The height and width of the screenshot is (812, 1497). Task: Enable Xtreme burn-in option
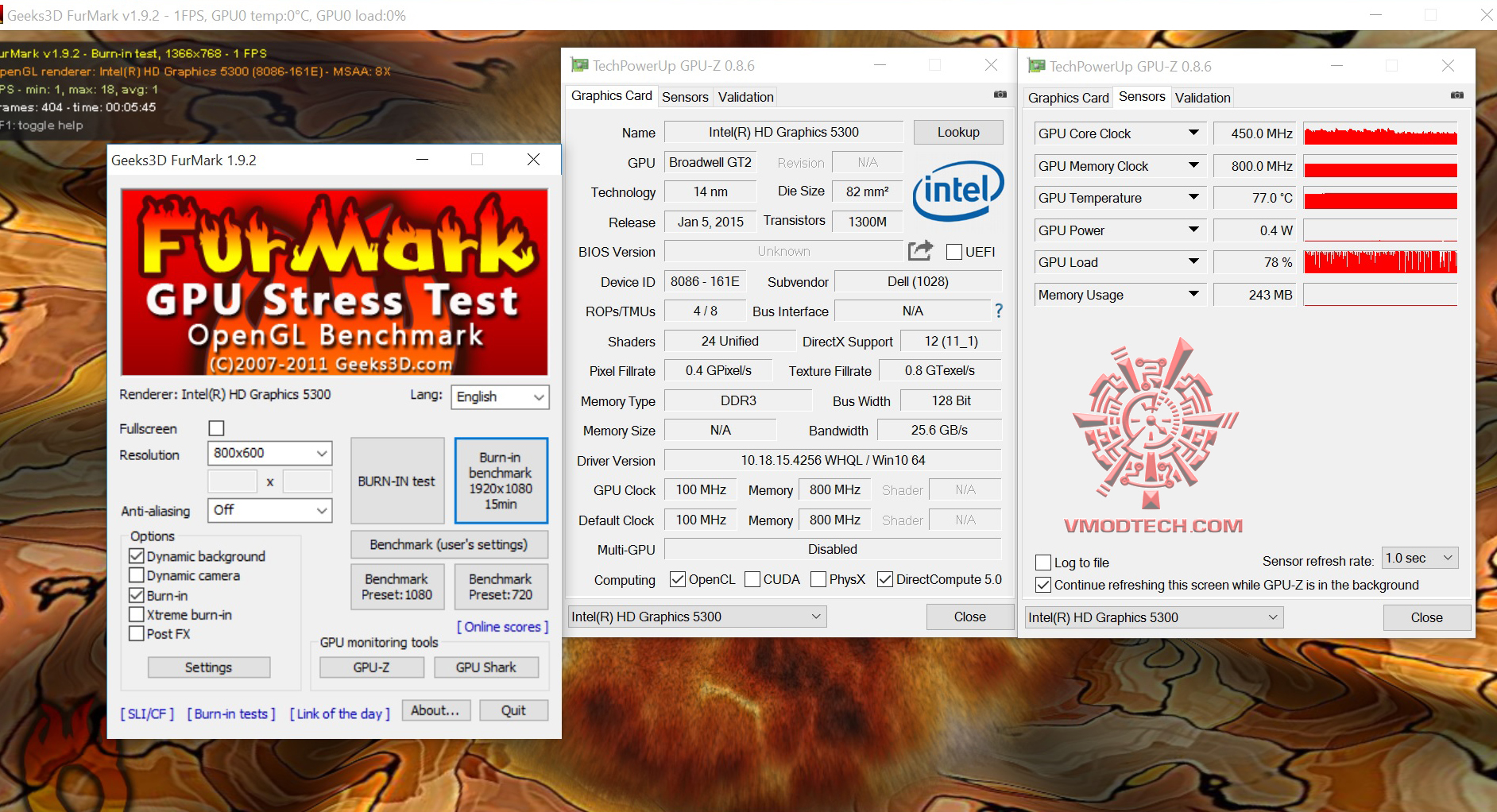click(137, 614)
